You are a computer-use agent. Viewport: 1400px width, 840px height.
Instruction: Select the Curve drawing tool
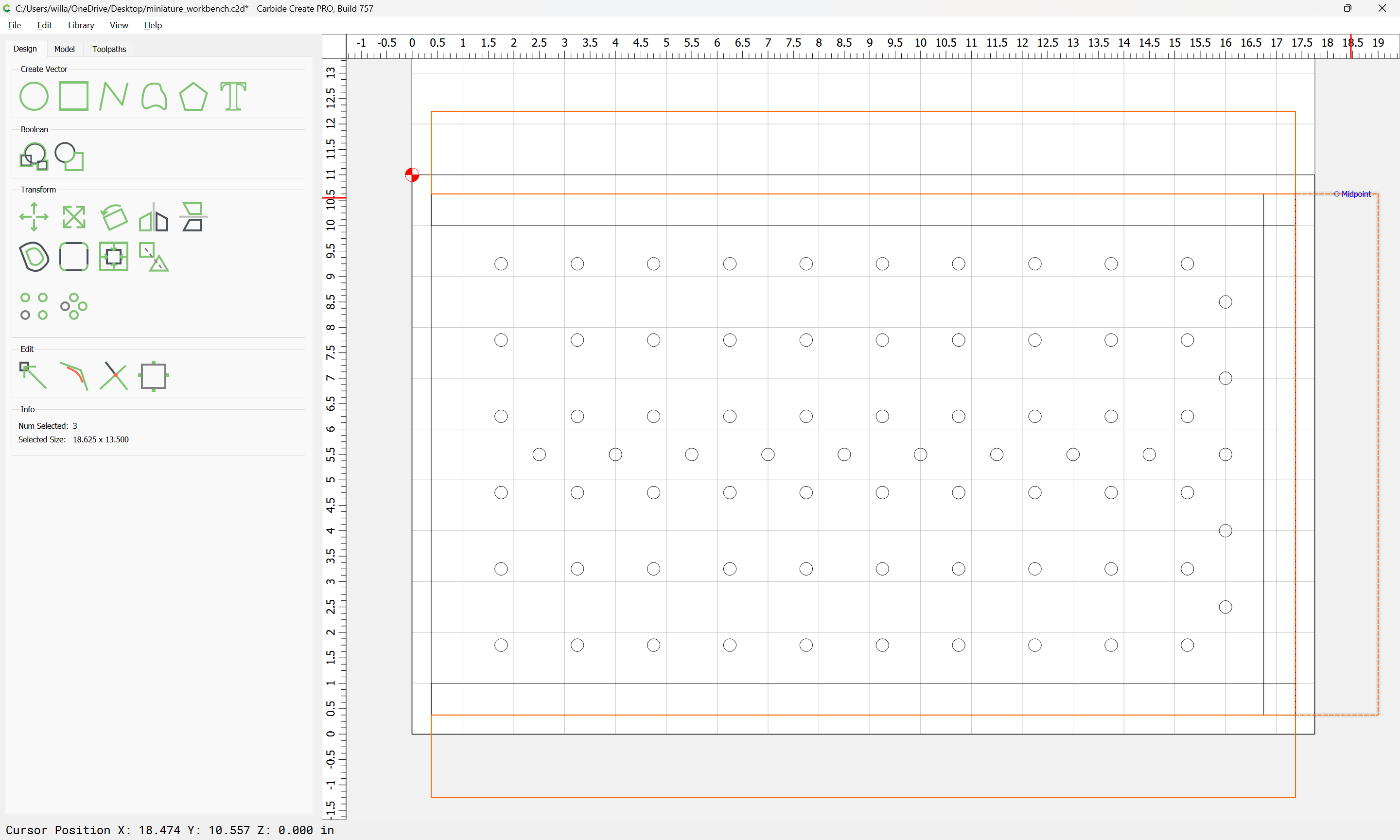tap(154, 96)
